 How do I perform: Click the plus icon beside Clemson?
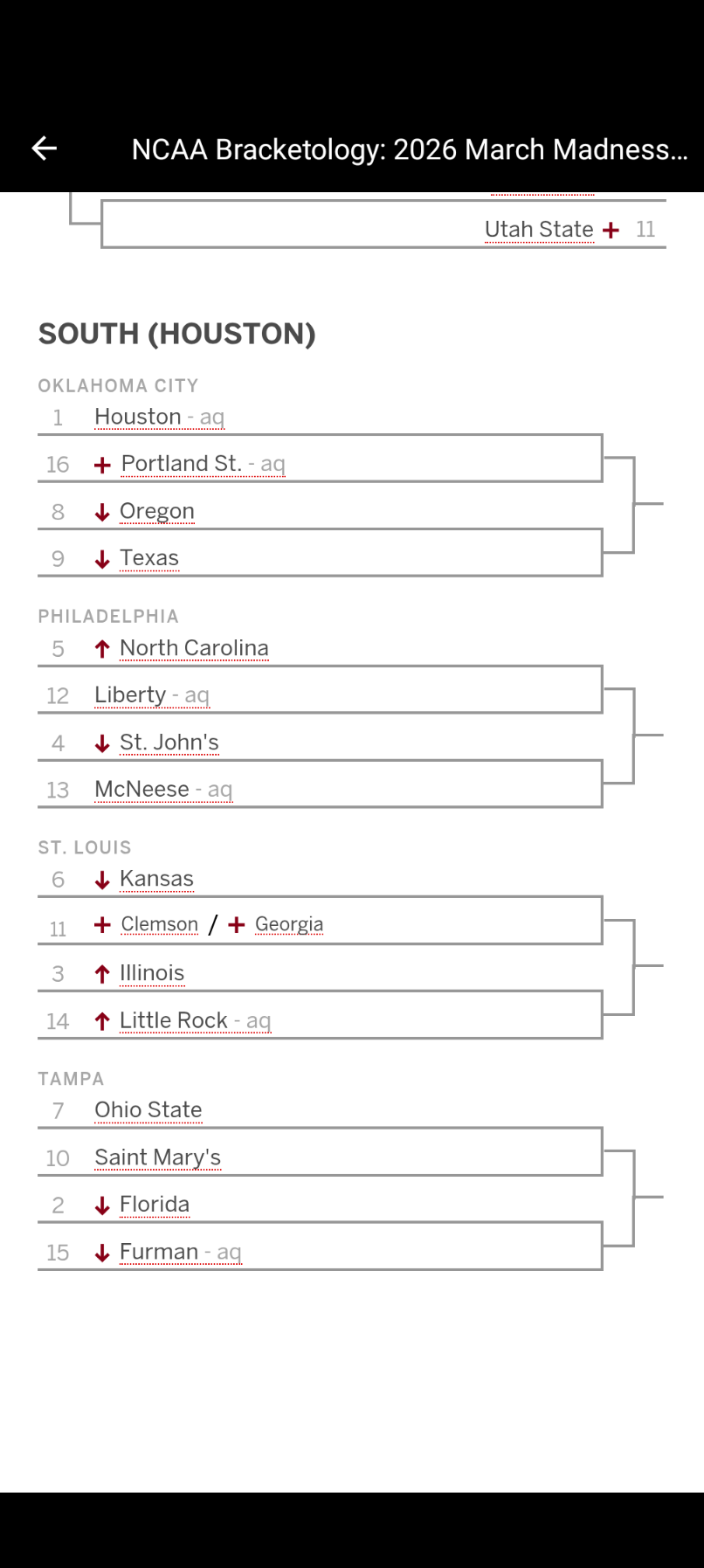pos(102,924)
